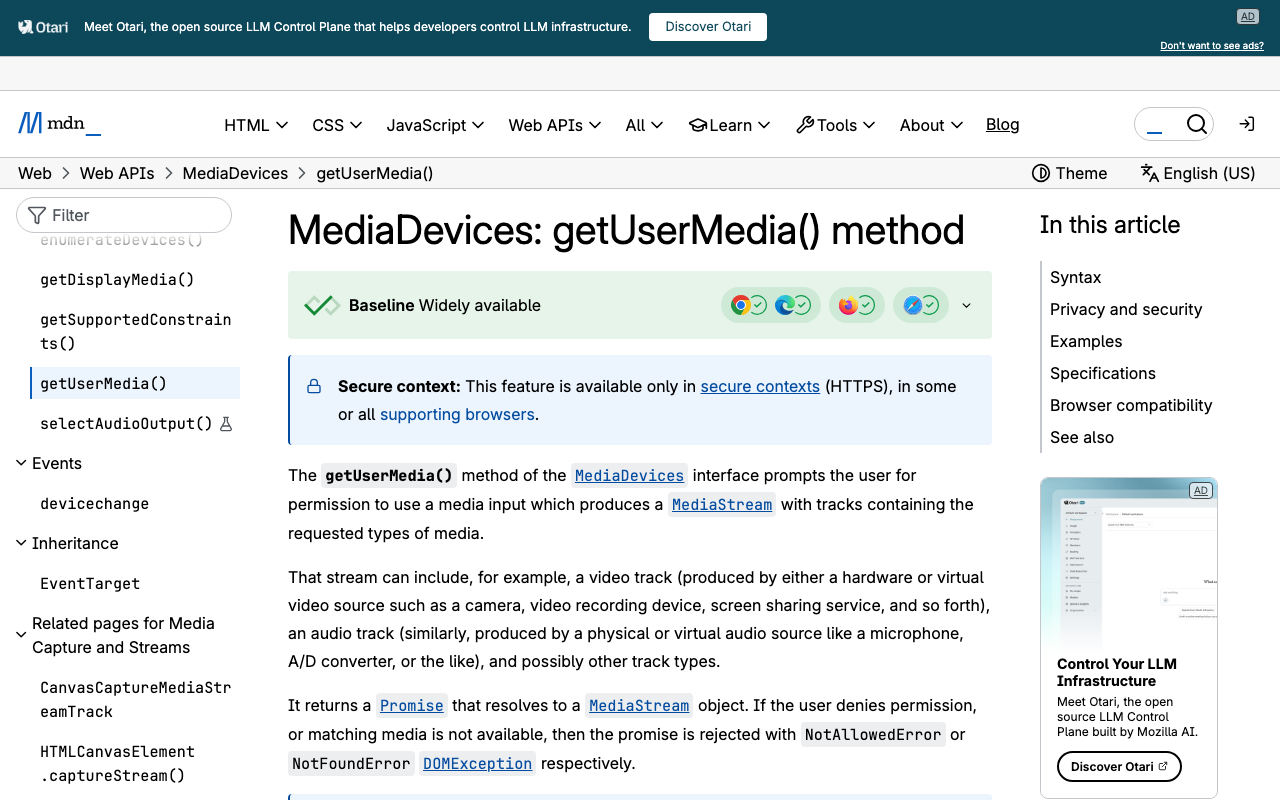The height and width of the screenshot is (800, 1280).
Task: Click the Chrome browser support icon
Action: click(741, 305)
